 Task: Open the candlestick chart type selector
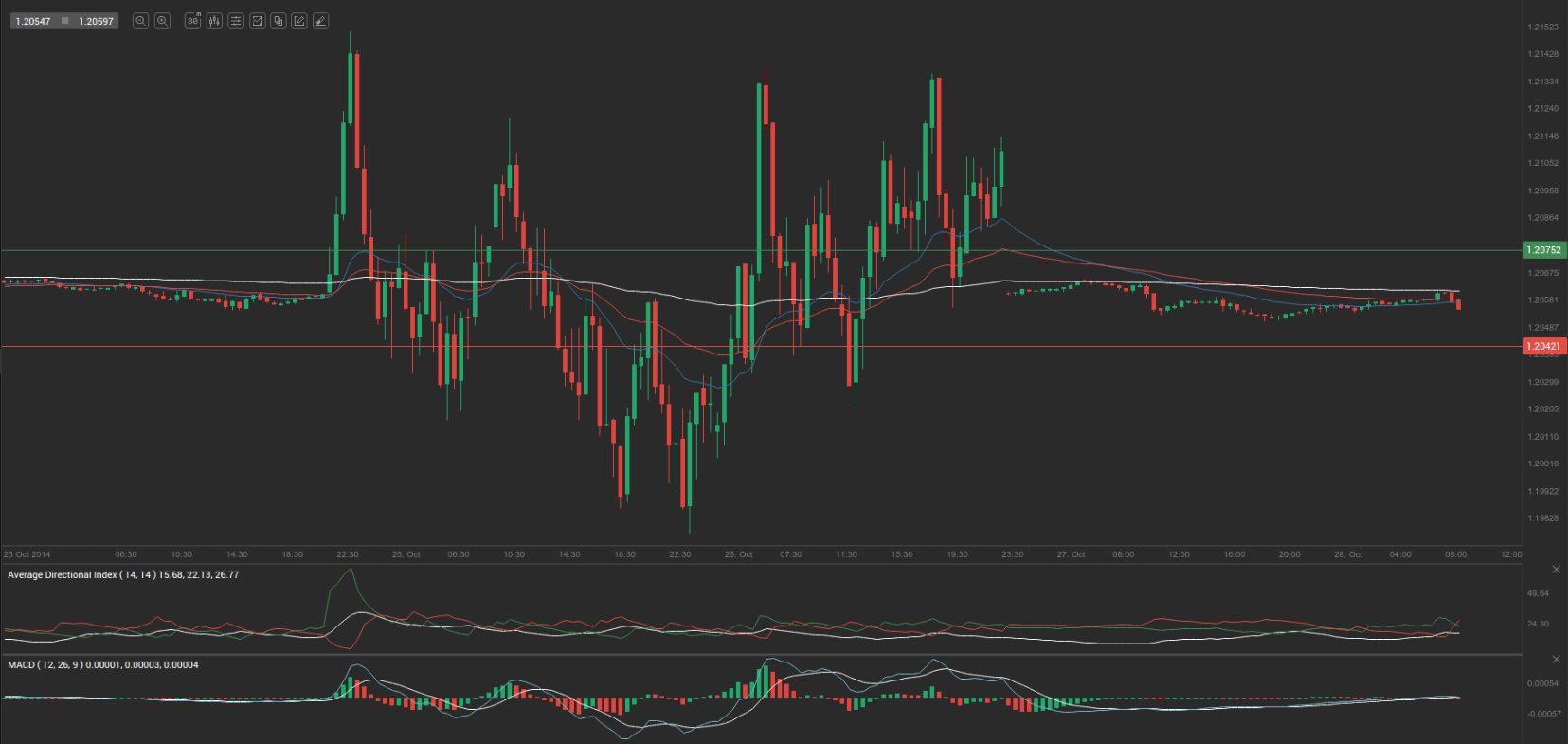[x=214, y=21]
